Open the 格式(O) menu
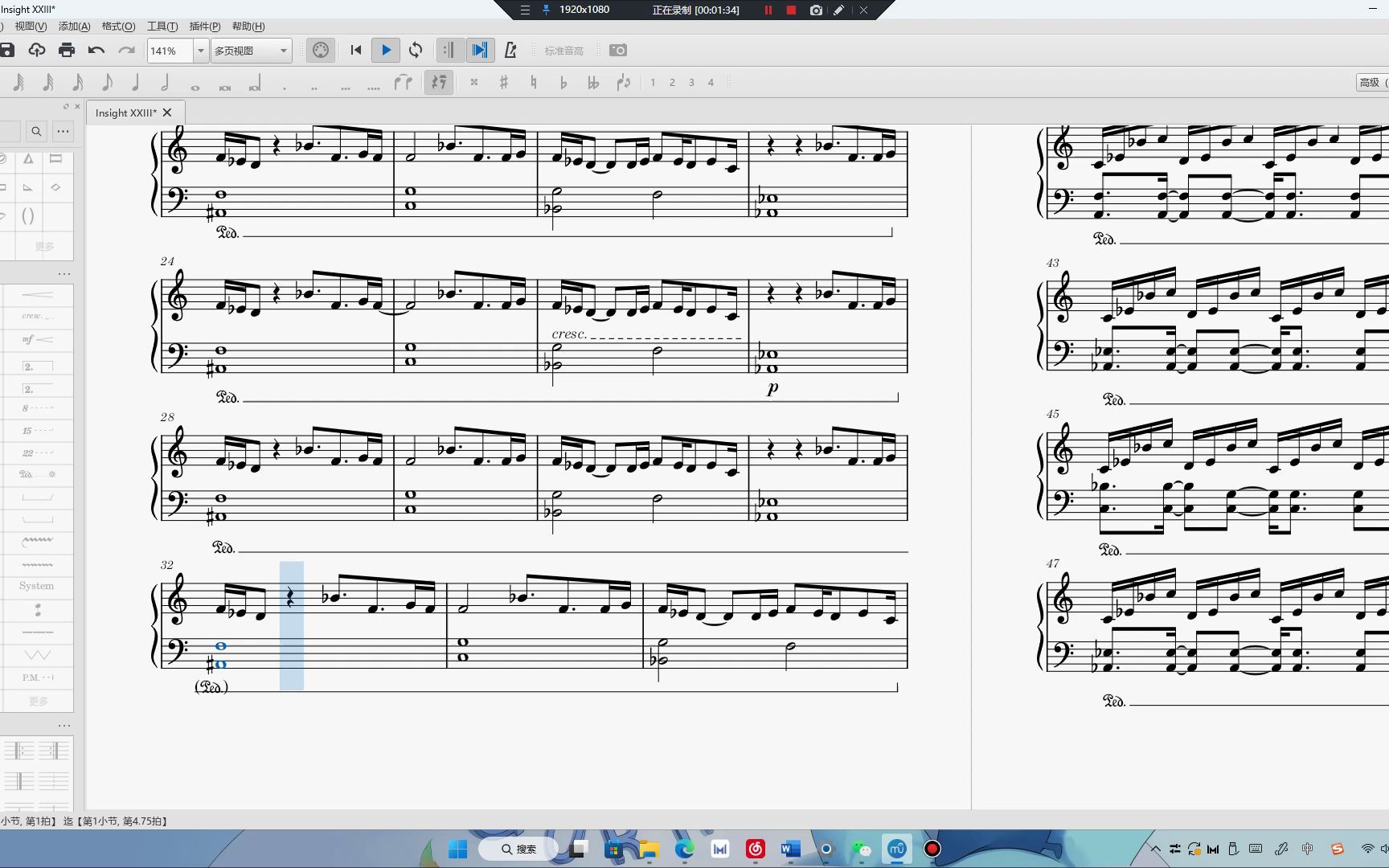This screenshot has height=868, width=1389. click(118, 27)
